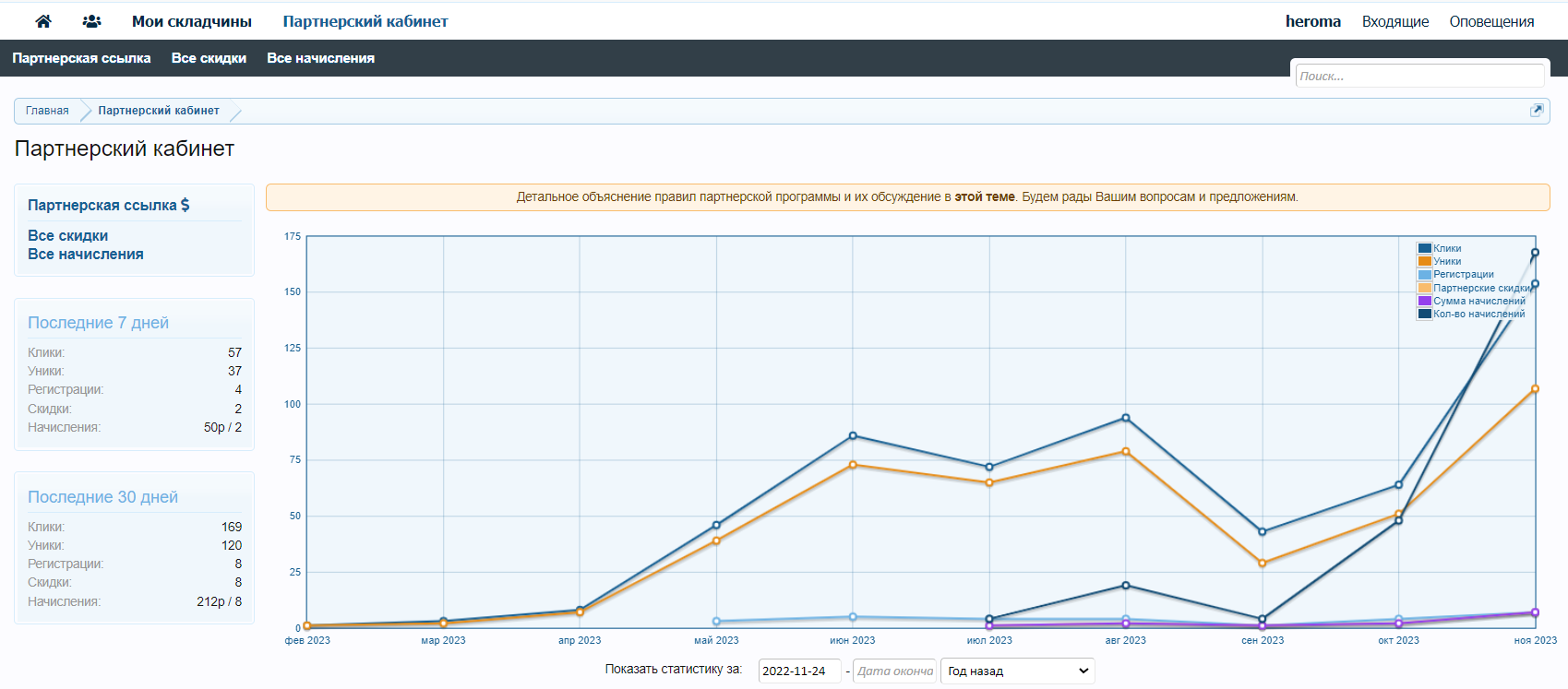This screenshot has height=689, width=1568.
Task: Click Партнерская ссылка in the dark navigation bar
Action: click(x=81, y=58)
